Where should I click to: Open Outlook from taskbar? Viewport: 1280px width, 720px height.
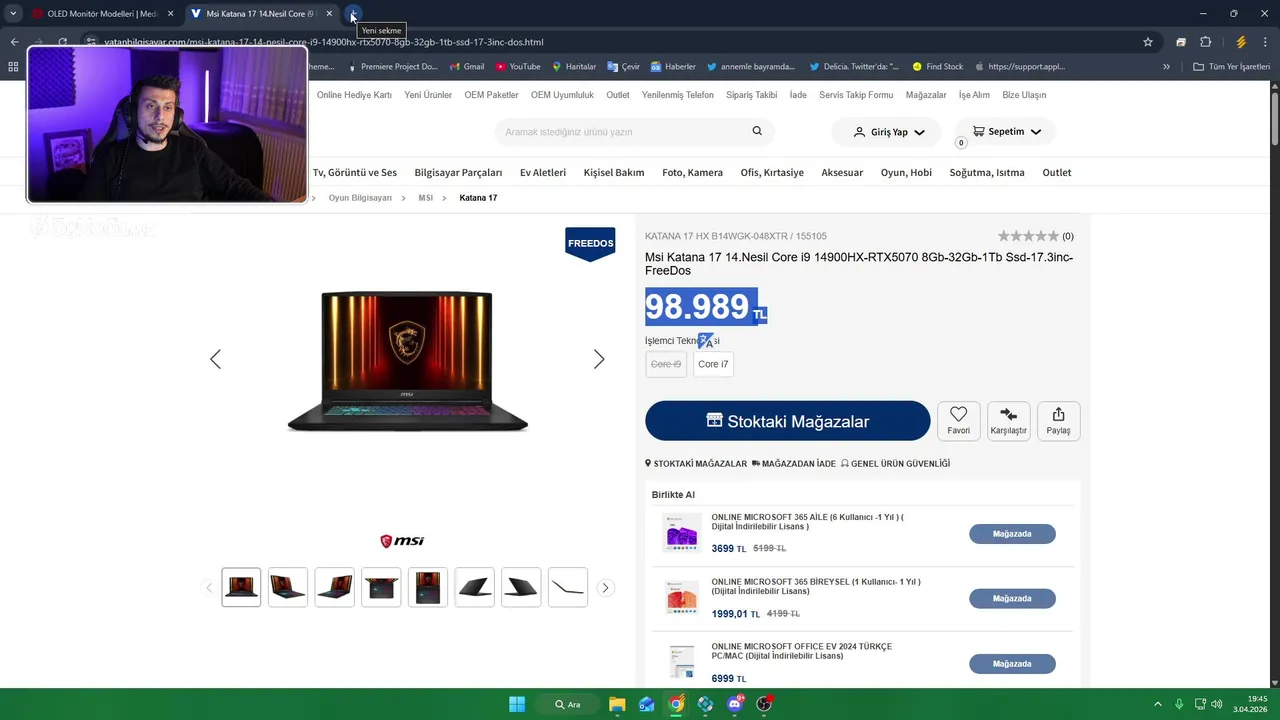647,704
